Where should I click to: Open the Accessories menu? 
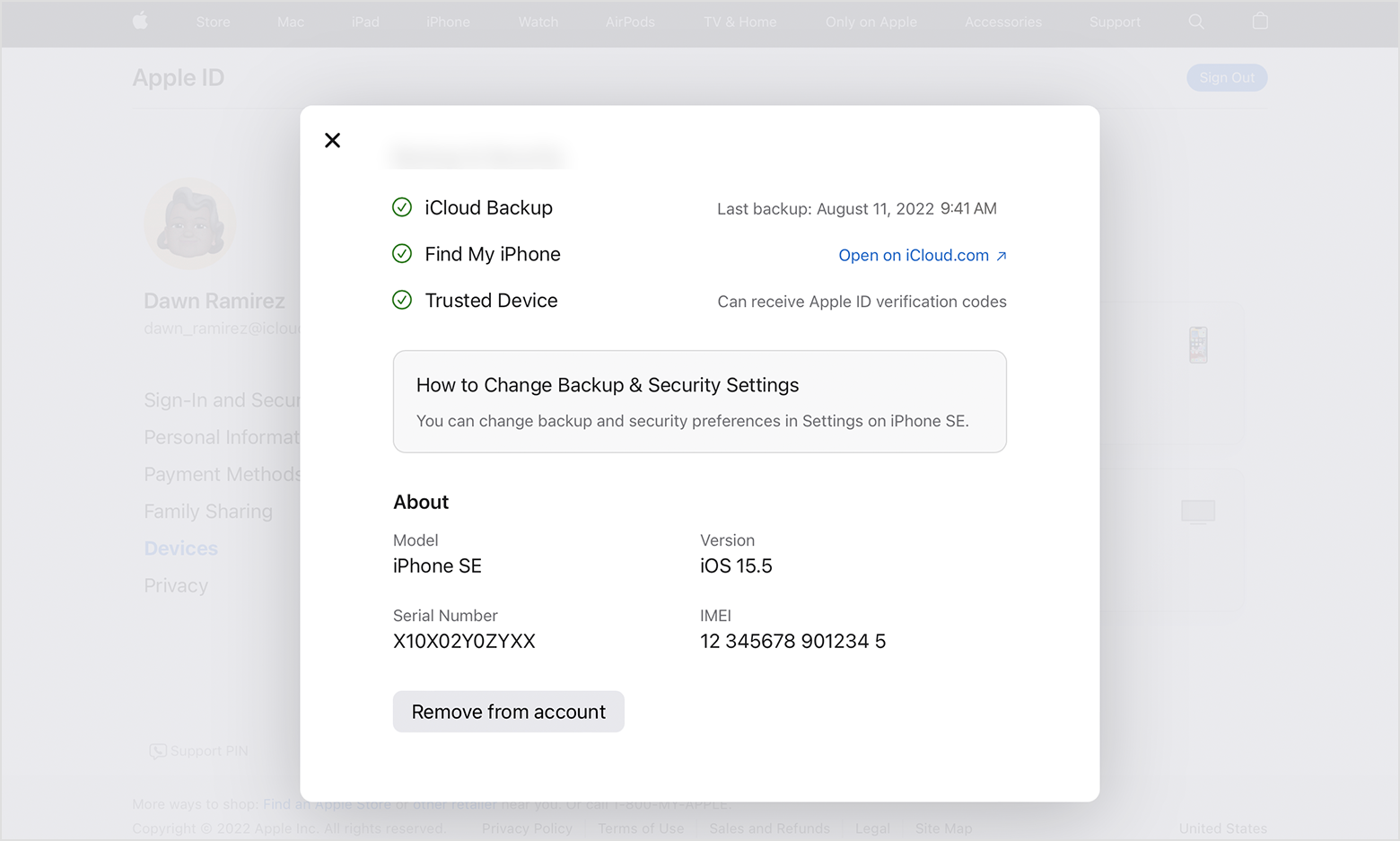(1003, 22)
